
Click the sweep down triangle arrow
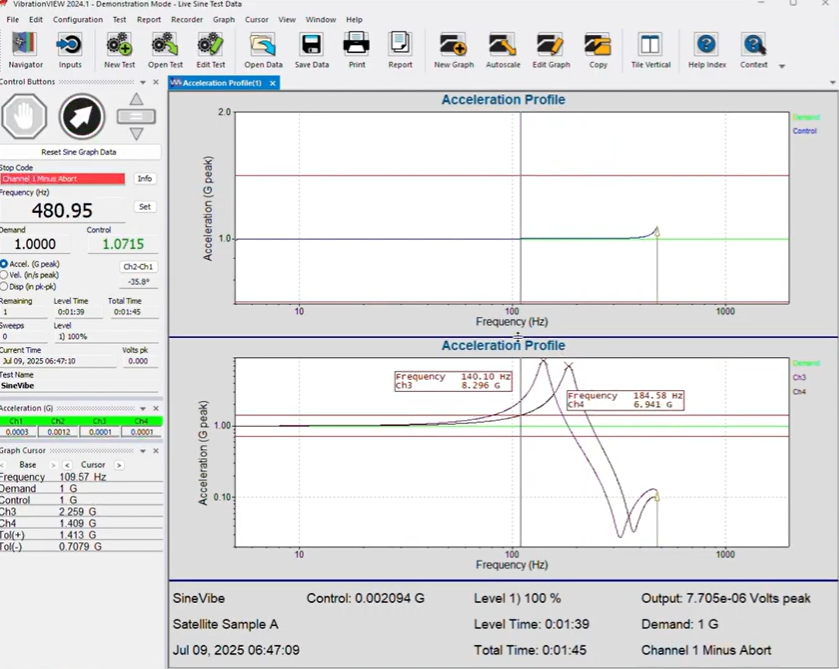(136, 134)
